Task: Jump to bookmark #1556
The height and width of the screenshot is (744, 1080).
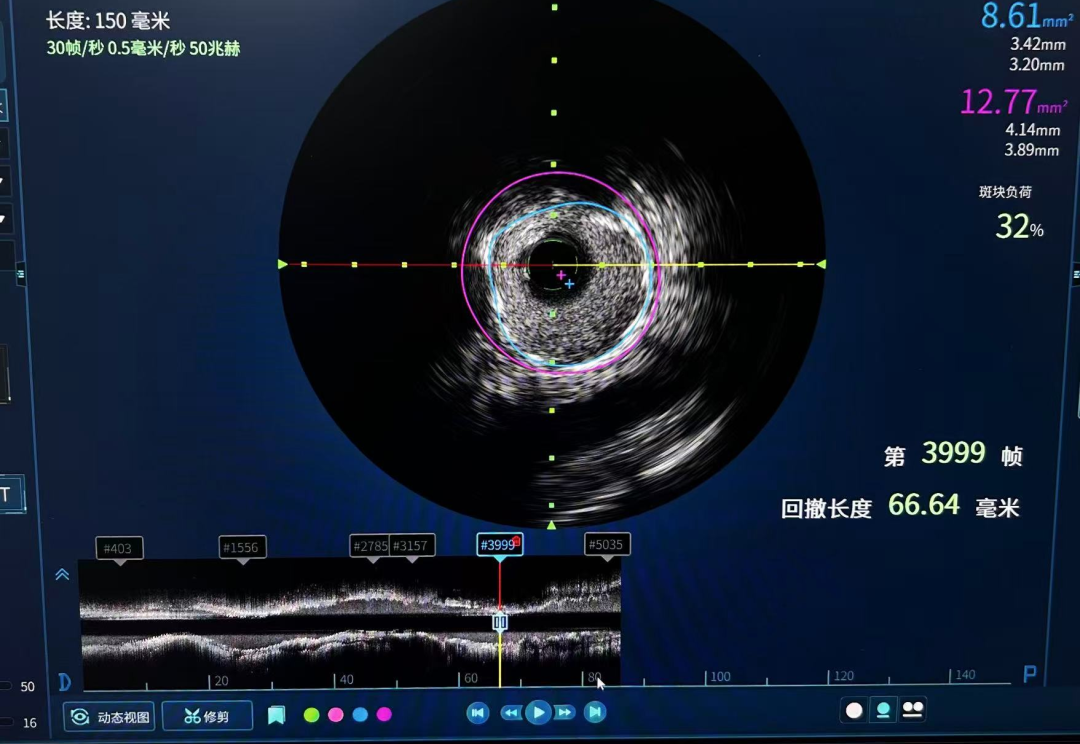Action: point(242,548)
